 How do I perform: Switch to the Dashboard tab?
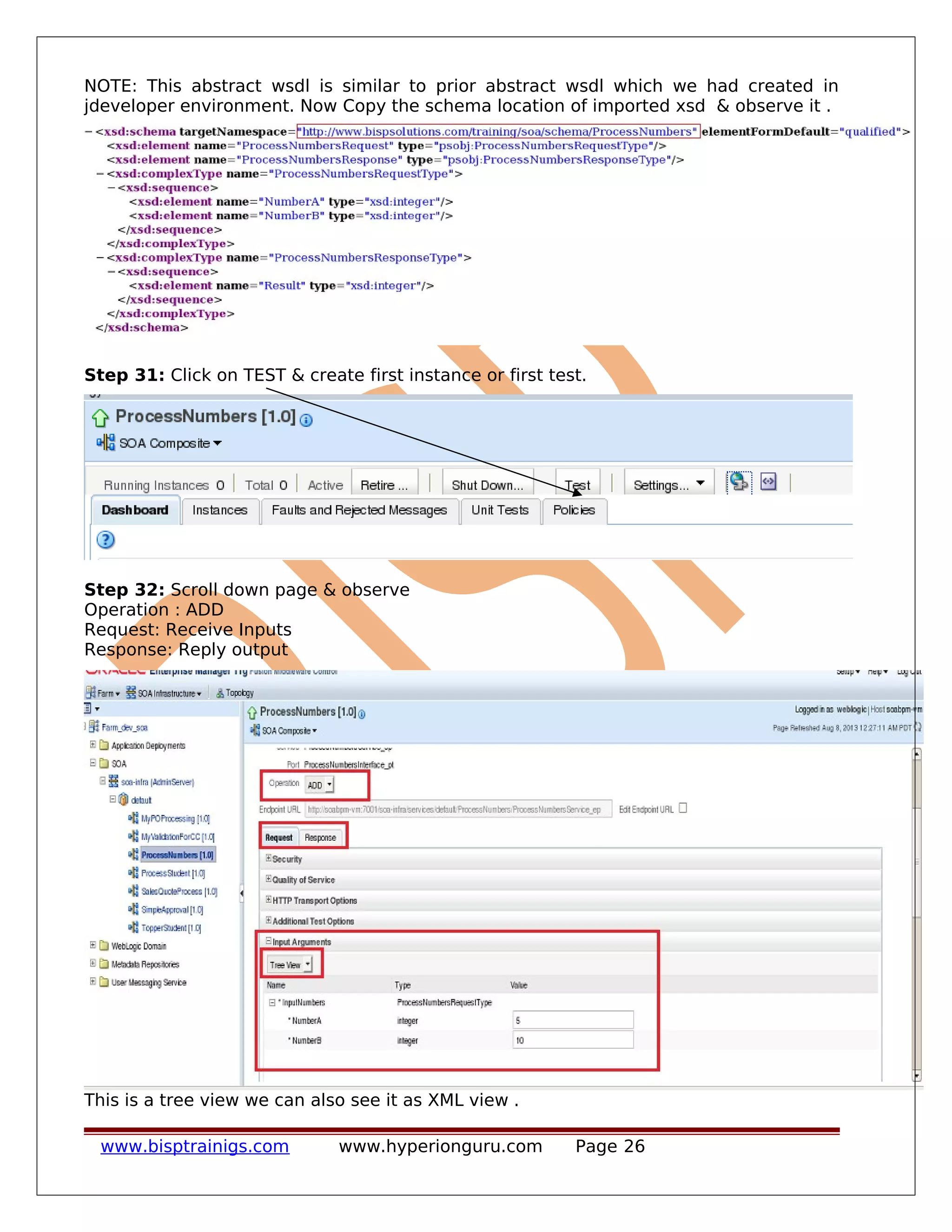(135, 510)
